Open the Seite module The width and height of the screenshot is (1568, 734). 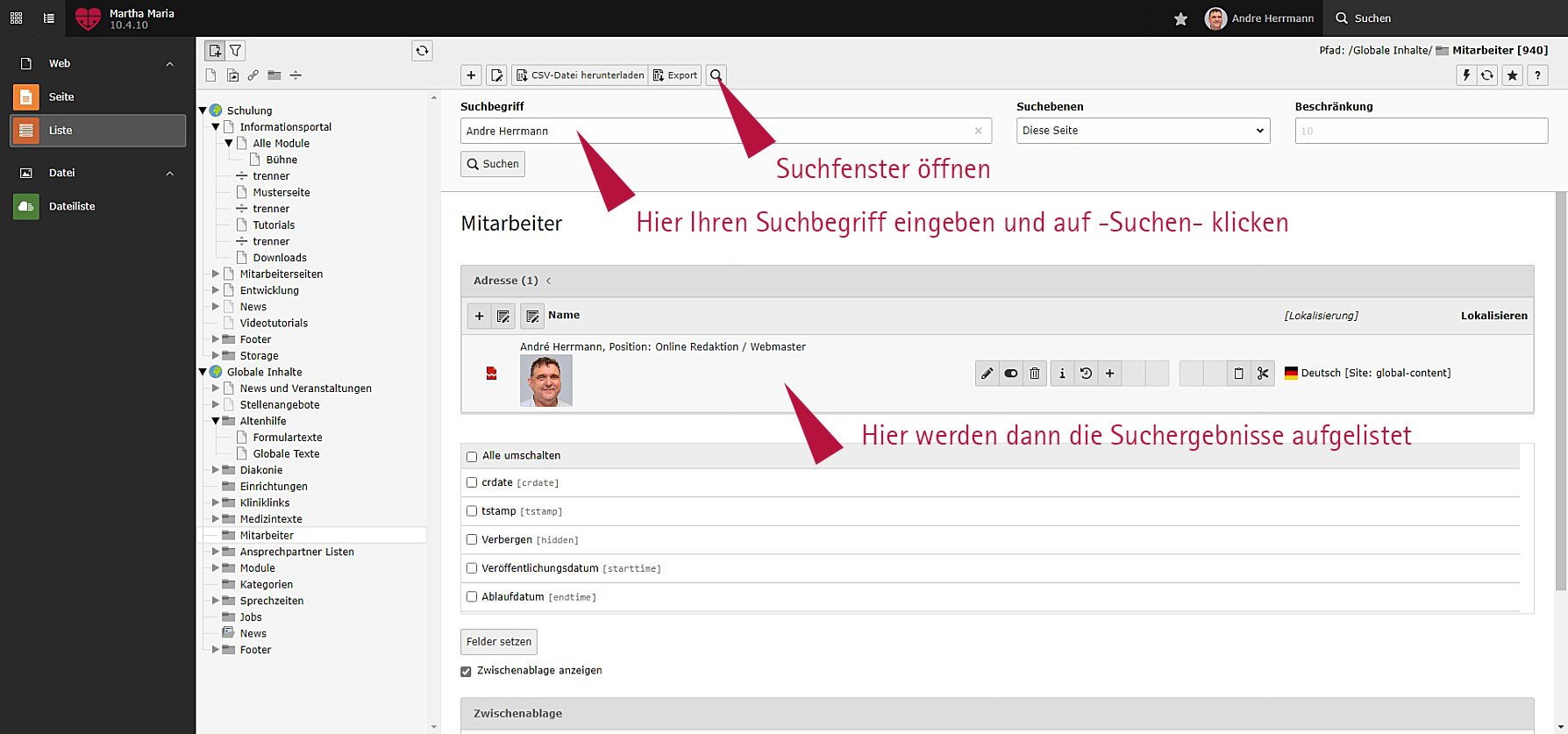coord(97,97)
